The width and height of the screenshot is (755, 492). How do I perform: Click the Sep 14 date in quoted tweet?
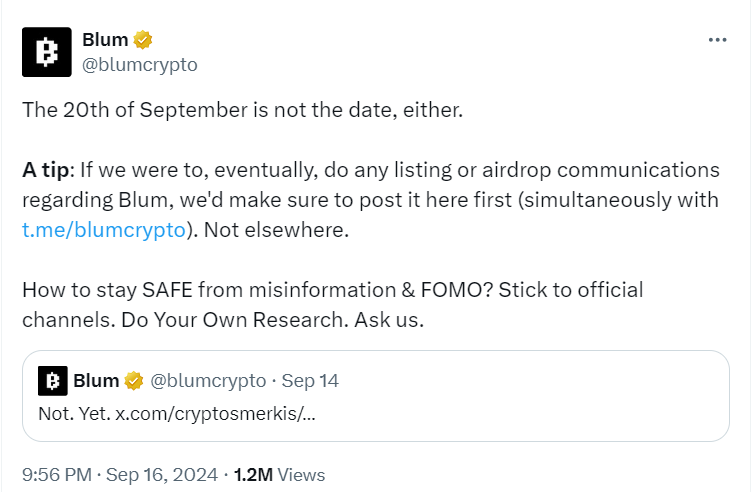click(x=310, y=381)
